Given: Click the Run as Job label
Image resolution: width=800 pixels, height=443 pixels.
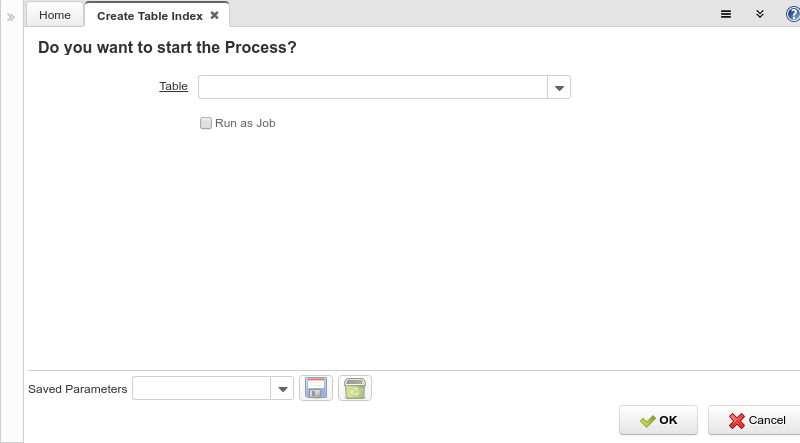Looking at the screenshot, I should point(245,124).
